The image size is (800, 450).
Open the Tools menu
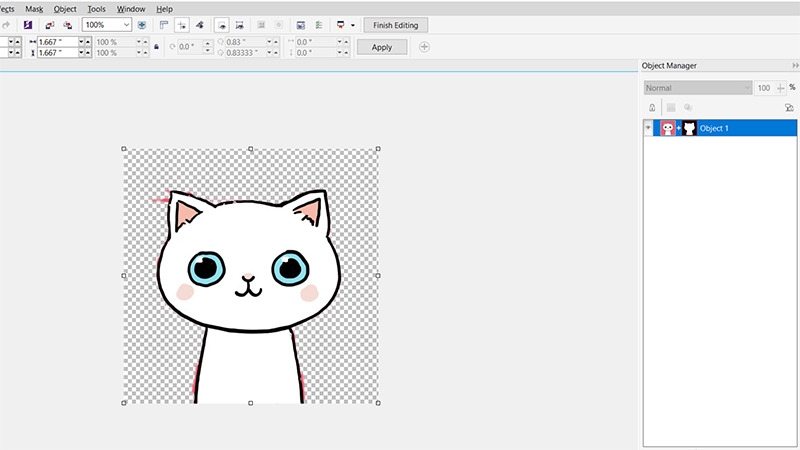coord(96,9)
